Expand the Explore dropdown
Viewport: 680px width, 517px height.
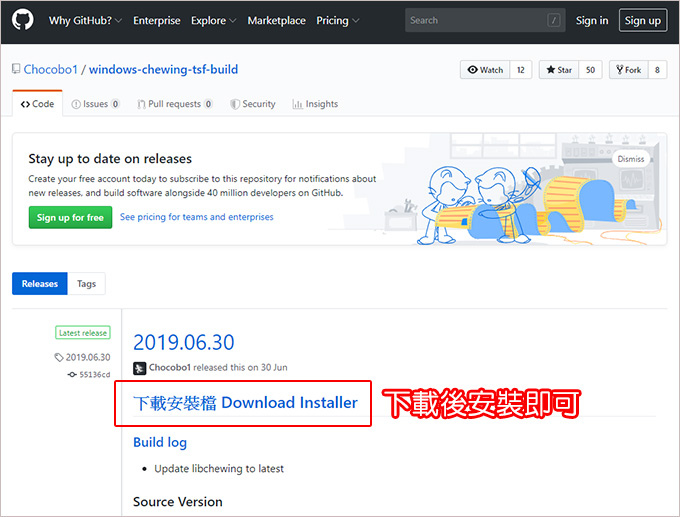pos(213,20)
